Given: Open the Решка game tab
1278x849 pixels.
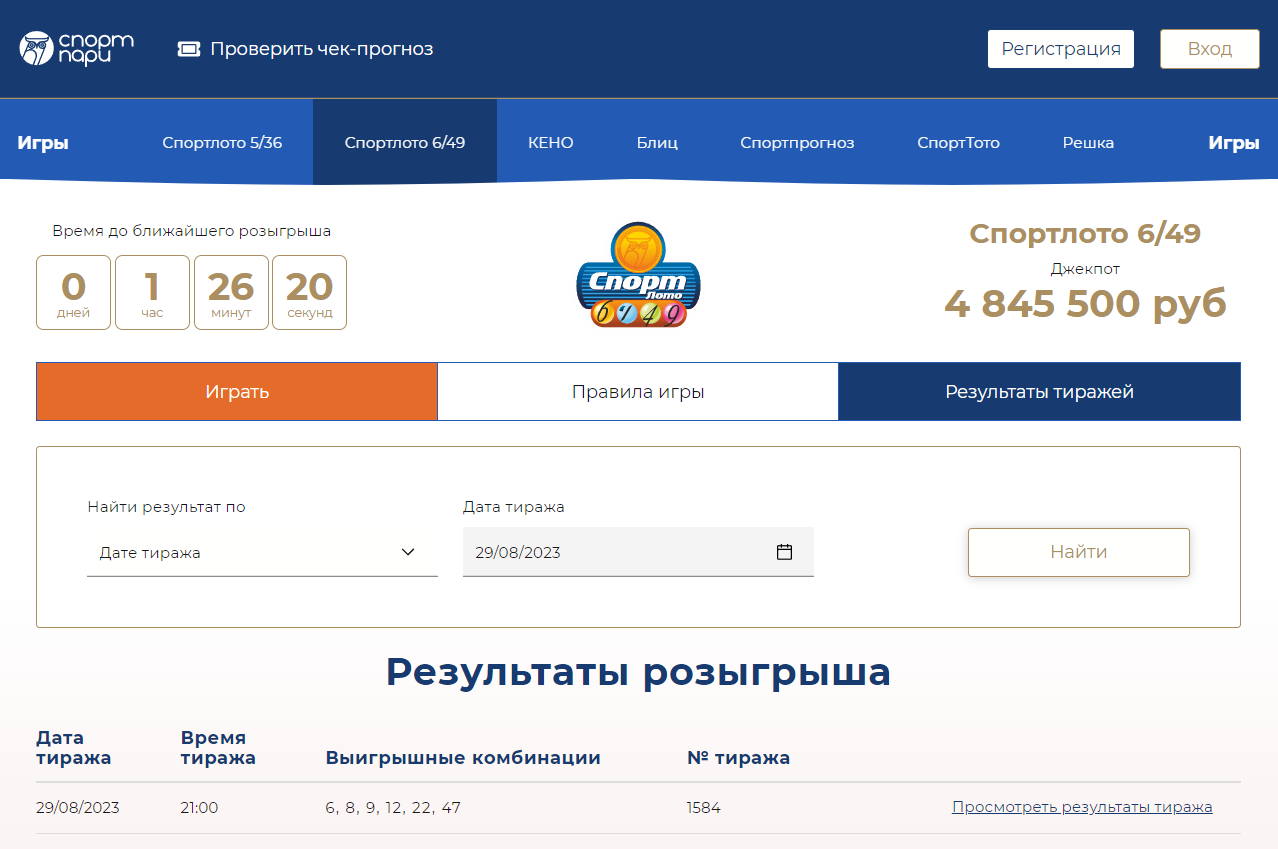Looking at the screenshot, I should 1088,142.
